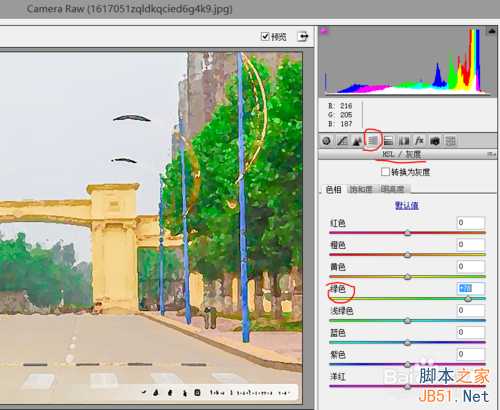The width and height of the screenshot is (500, 410).
Task: Click the 红色 red hue slider handle
Action: (x=407, y=233)
